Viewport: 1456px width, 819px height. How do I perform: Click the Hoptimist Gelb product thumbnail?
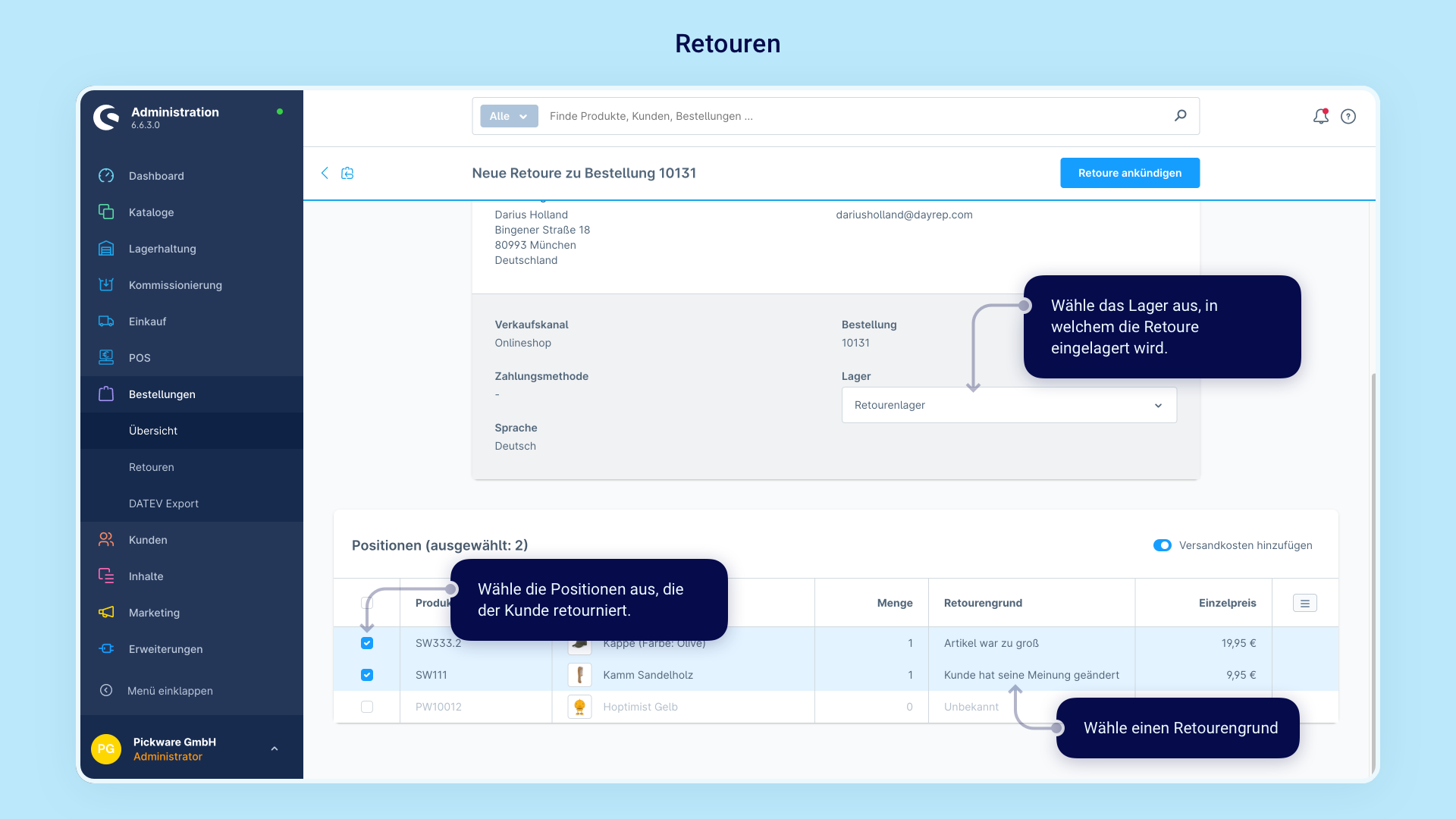(579, 707)
